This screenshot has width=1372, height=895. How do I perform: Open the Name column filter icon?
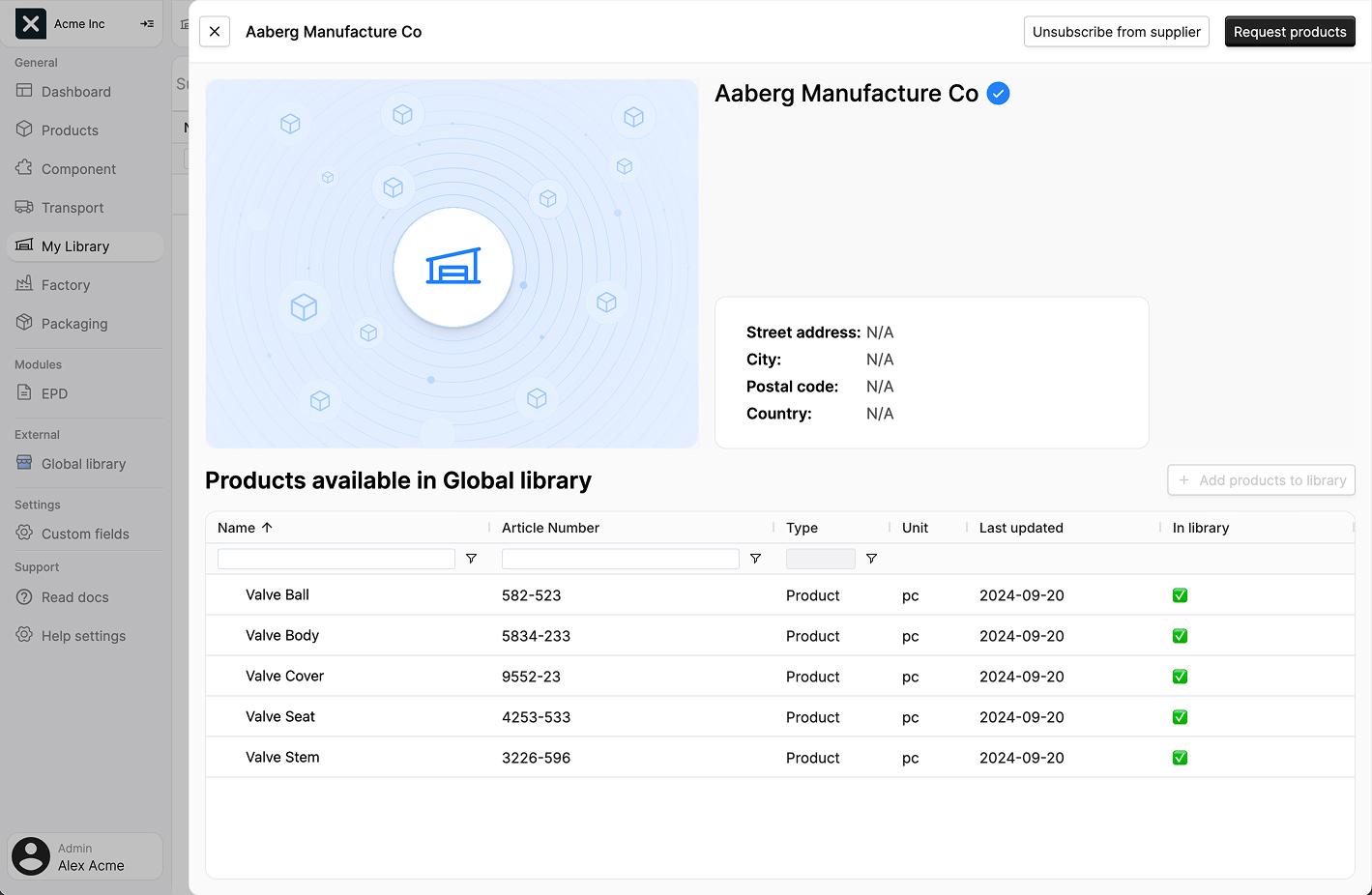(472, 559)
